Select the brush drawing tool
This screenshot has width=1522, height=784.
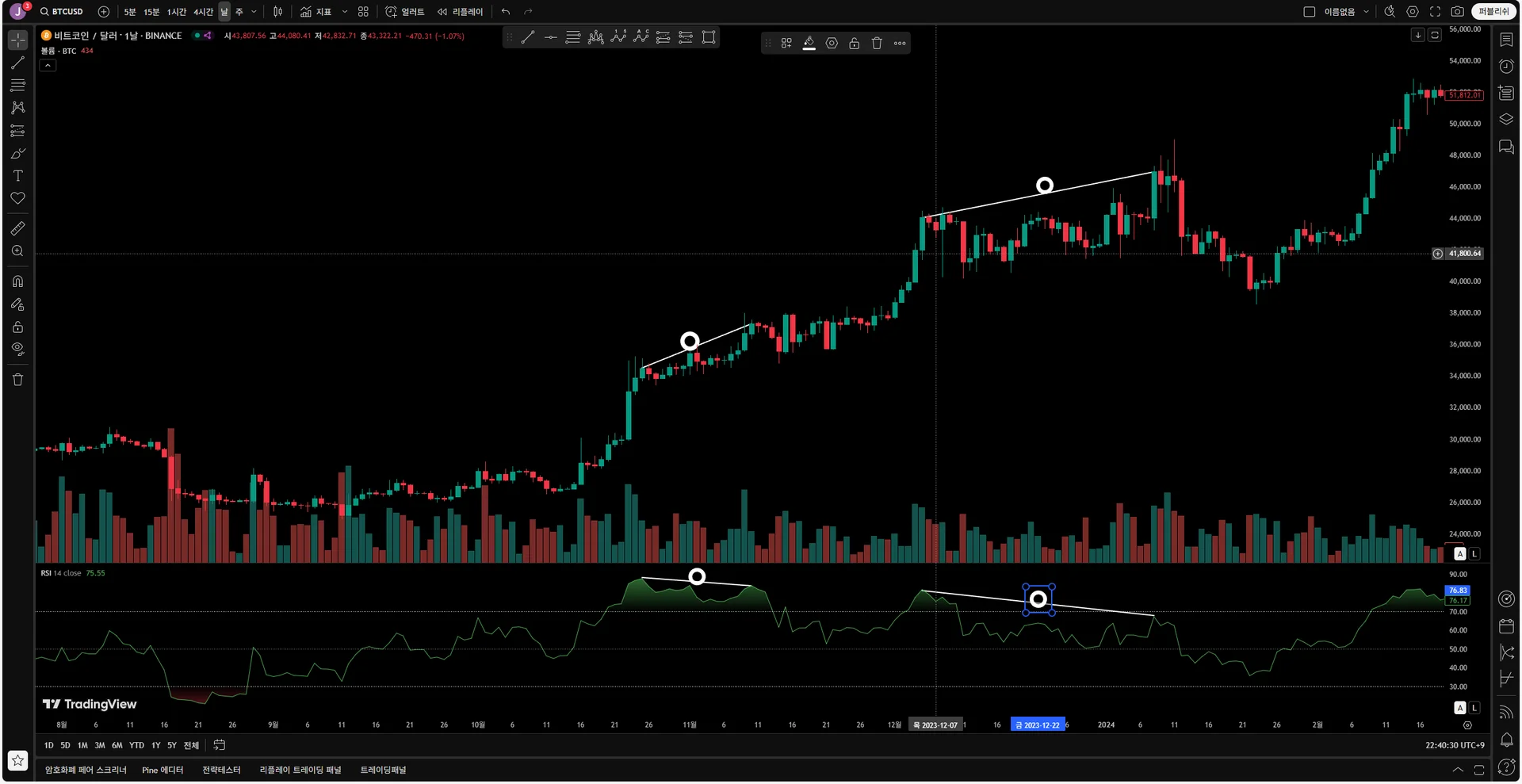pos(17,153)
